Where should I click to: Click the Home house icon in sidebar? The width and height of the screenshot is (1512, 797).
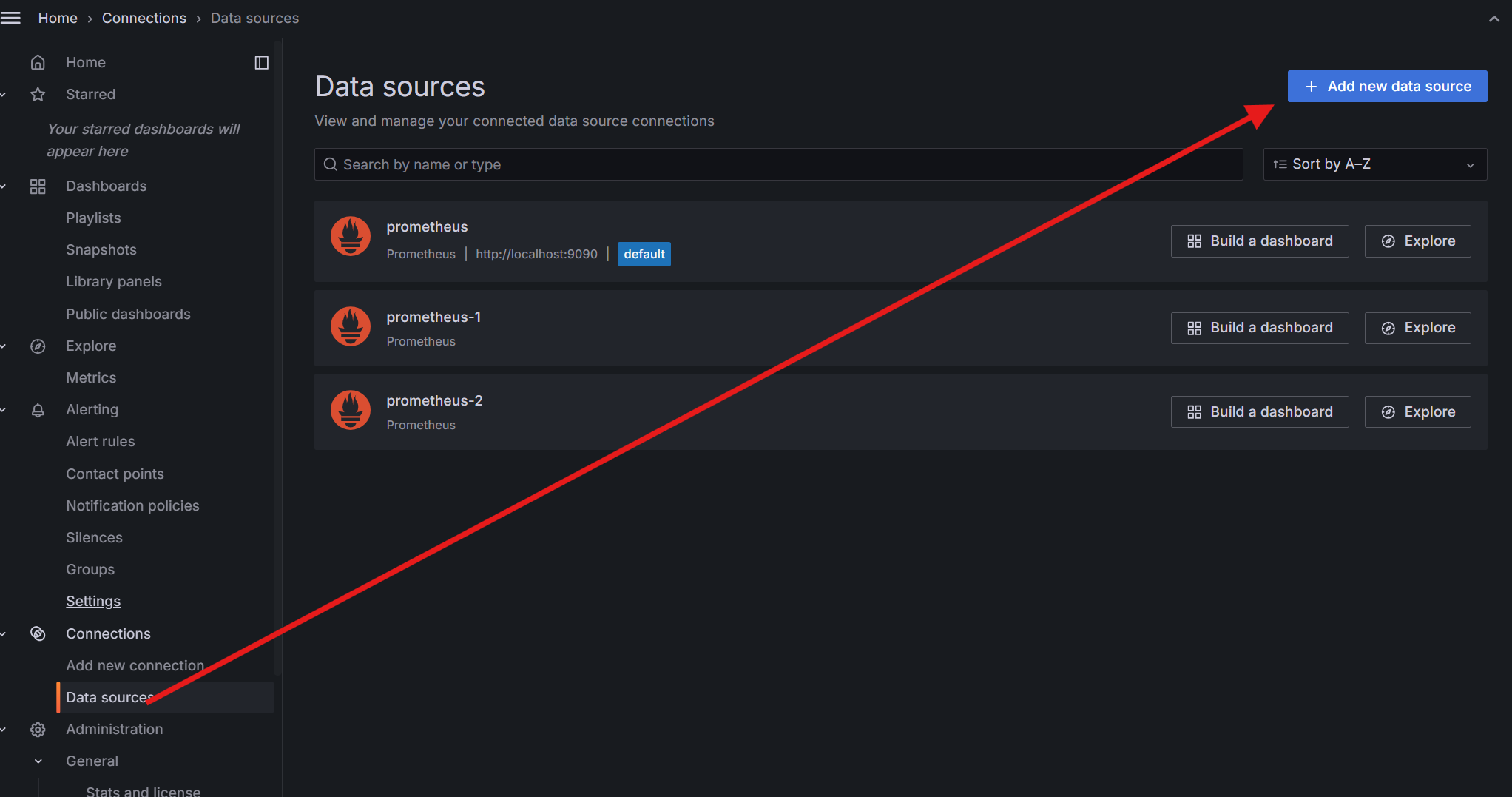click(38, 62)
